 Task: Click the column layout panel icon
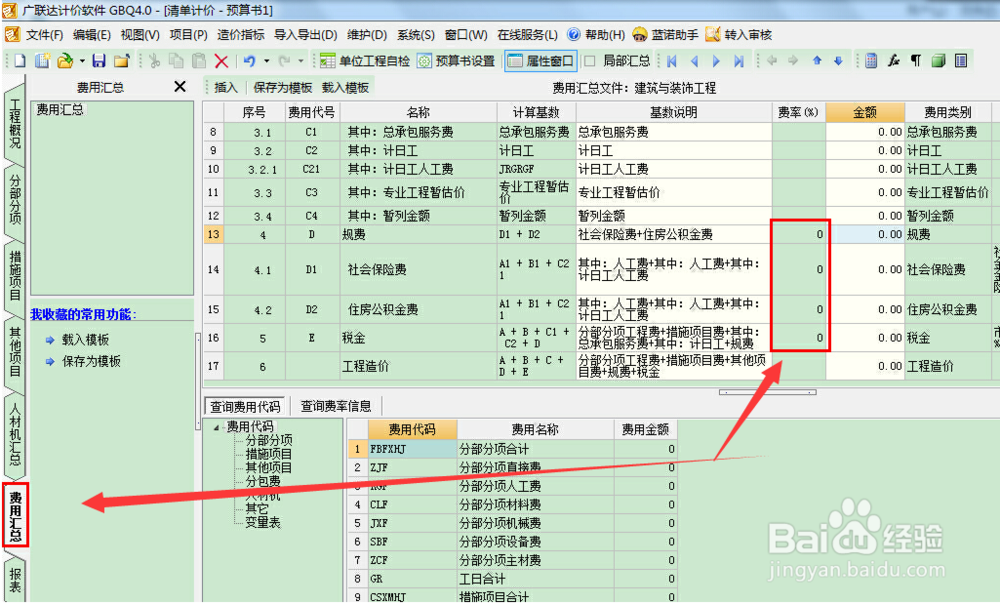tap(961, 61)
